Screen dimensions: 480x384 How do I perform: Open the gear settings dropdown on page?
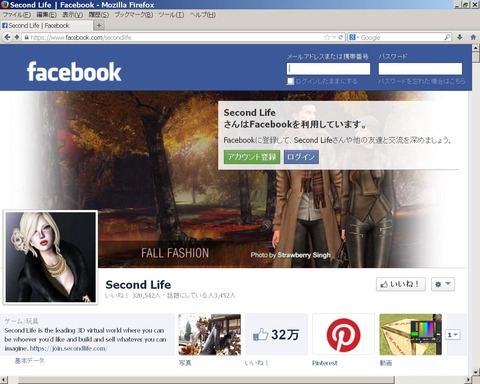pos(443,284)
